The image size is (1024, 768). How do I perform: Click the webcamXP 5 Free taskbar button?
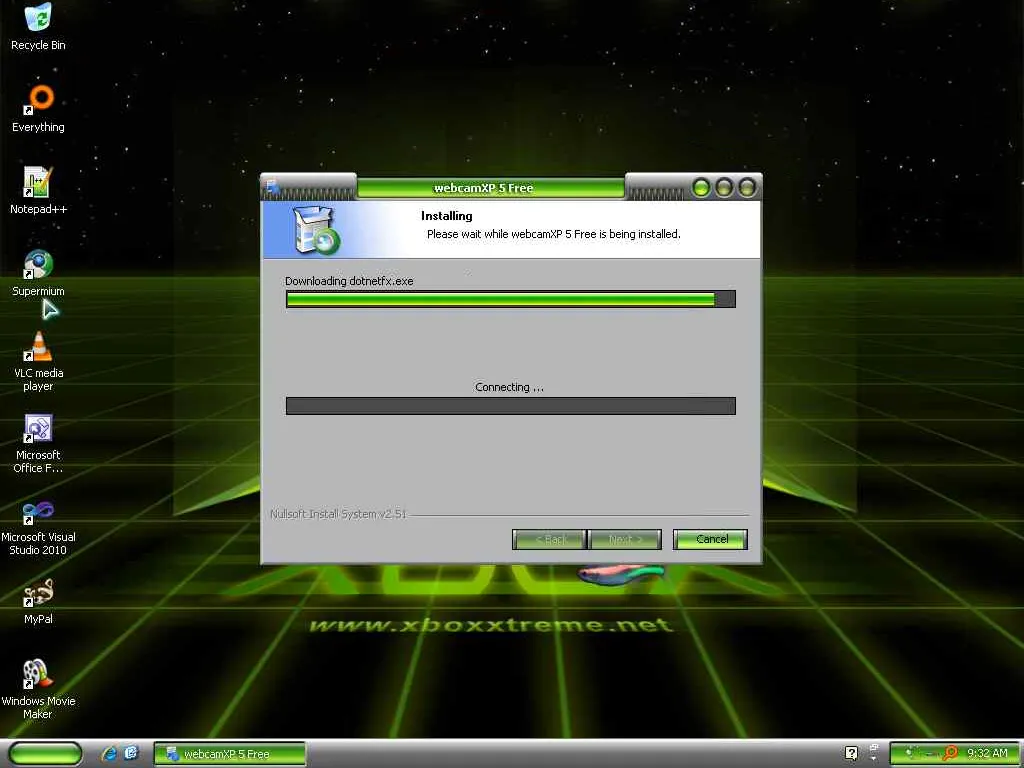(x=230, y=754)
